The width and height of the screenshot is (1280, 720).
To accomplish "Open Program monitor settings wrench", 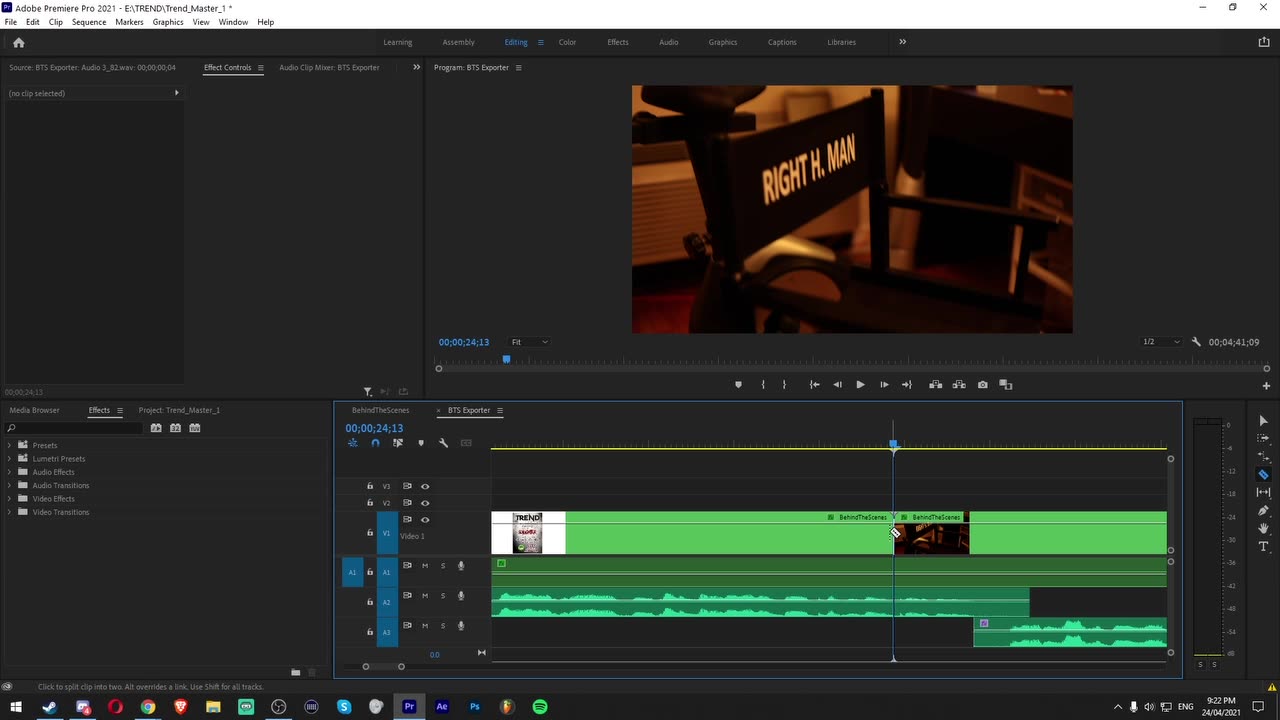I will pos(1196,342).
